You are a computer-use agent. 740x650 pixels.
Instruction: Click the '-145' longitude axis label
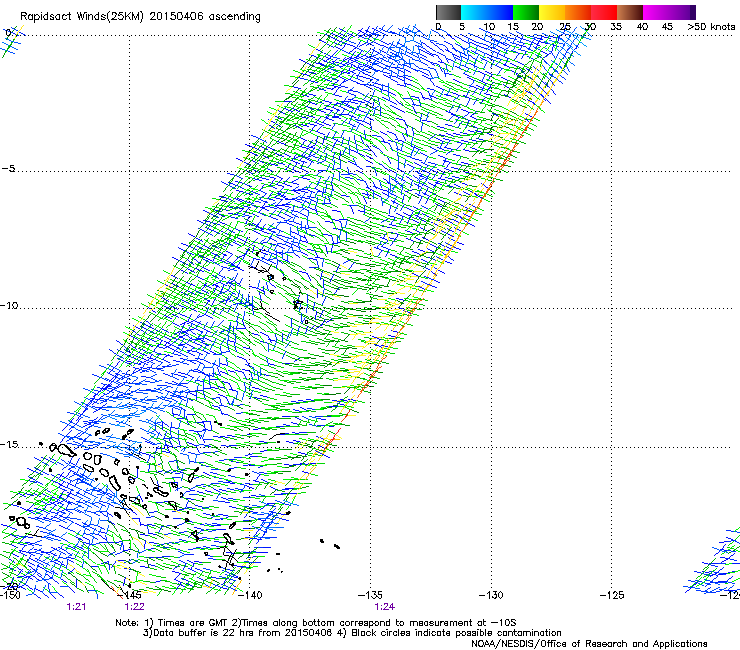coord(130,595)
